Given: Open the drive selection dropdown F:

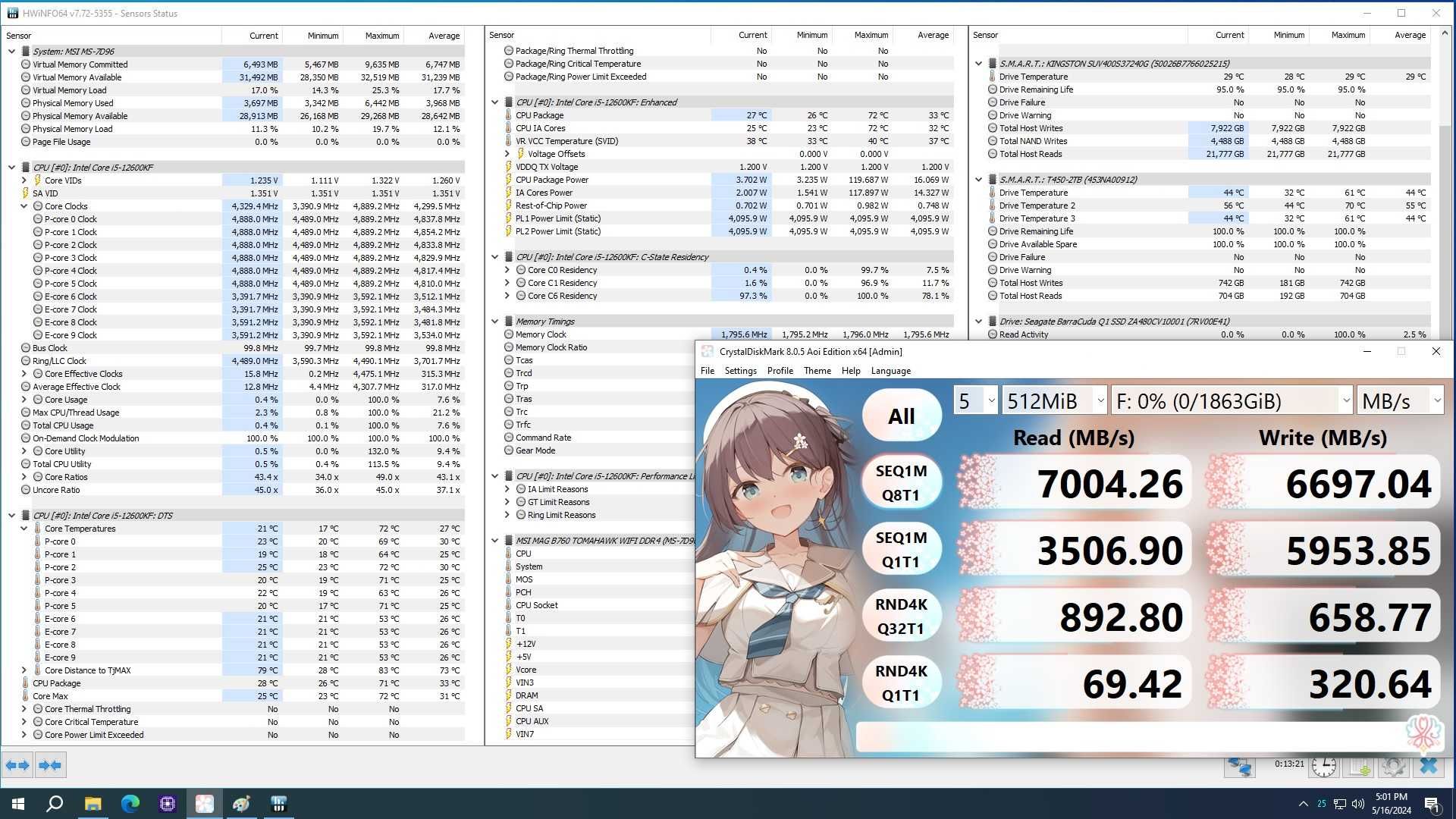Looking at the screenshot, I should pos(1232,400).
